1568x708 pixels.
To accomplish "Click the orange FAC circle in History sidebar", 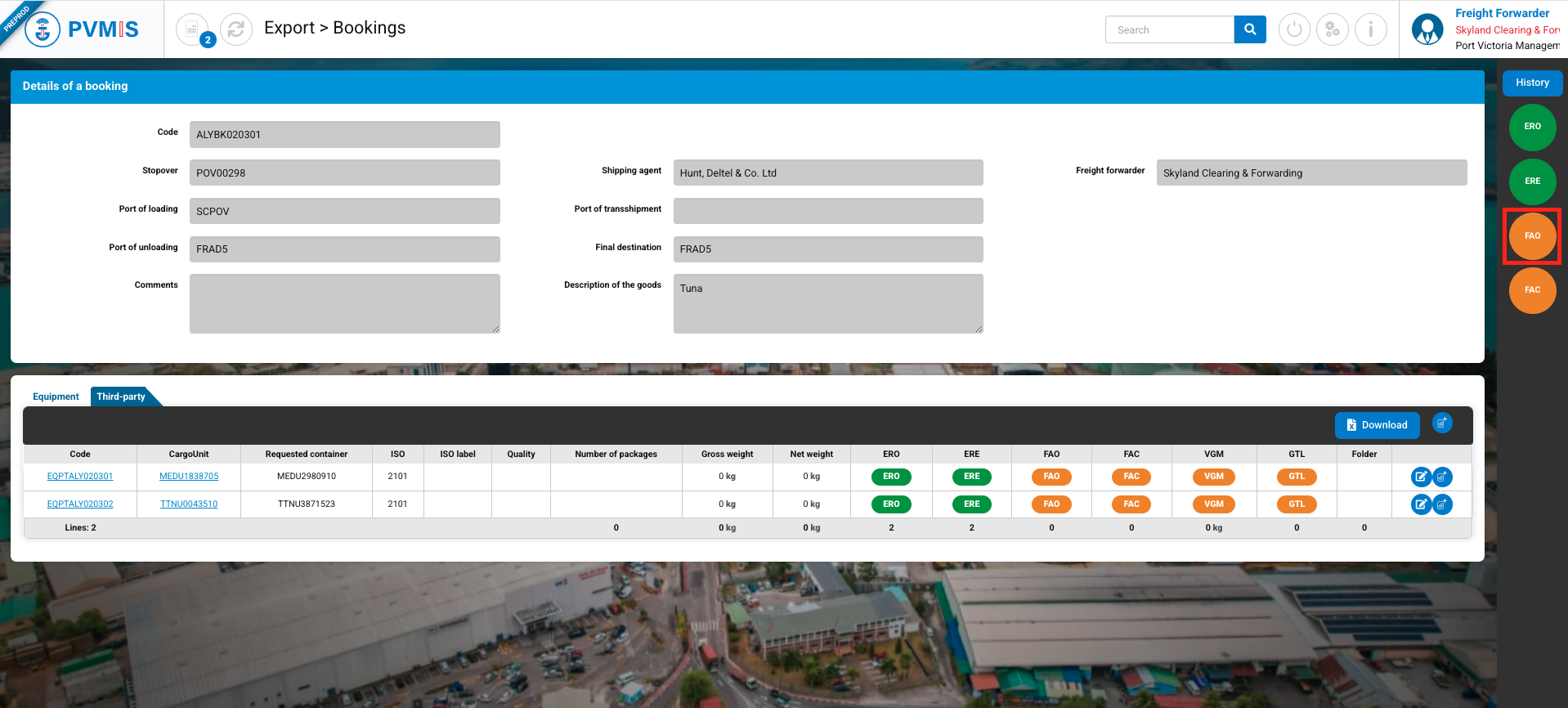I will [x=1532, y=290].
